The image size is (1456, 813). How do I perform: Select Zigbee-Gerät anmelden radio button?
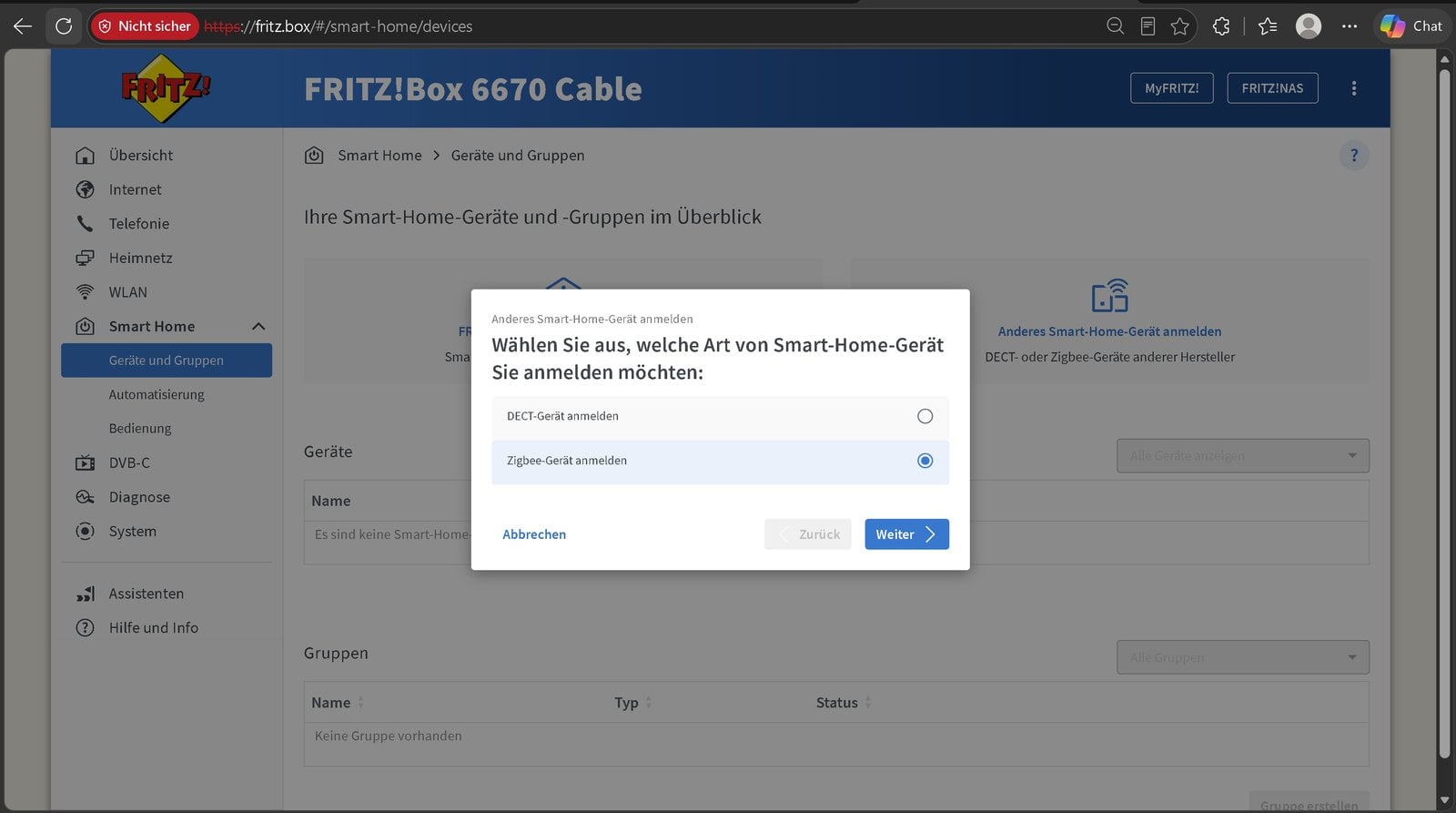(x=925, y=461)
